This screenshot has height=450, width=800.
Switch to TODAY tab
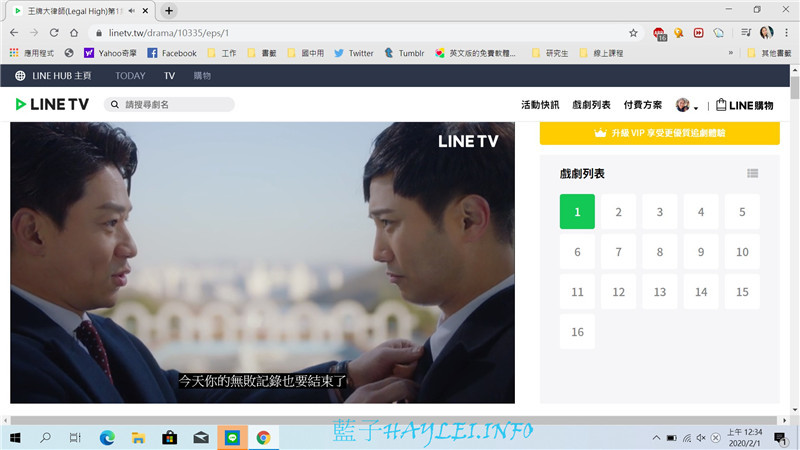coord(130,76)
